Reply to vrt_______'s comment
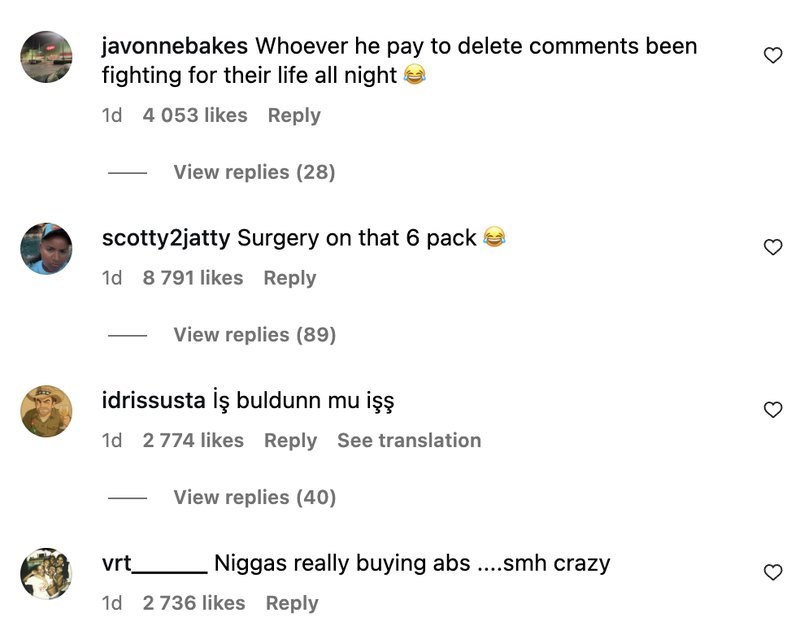Viewport: 800px width, 639px height. coord(292,603)
